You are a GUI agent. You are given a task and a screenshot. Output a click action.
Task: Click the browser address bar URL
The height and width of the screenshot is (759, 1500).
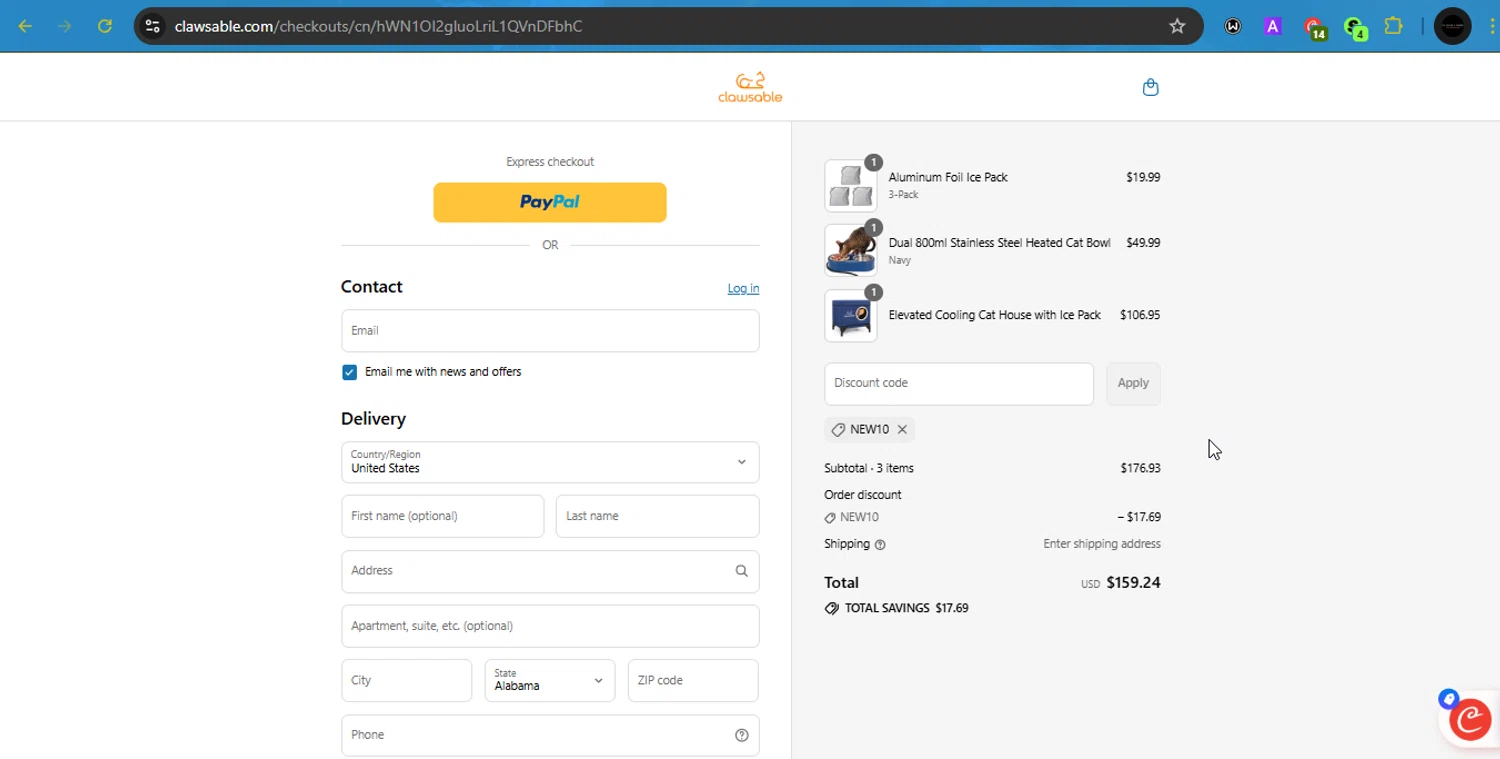click(378, 26)
